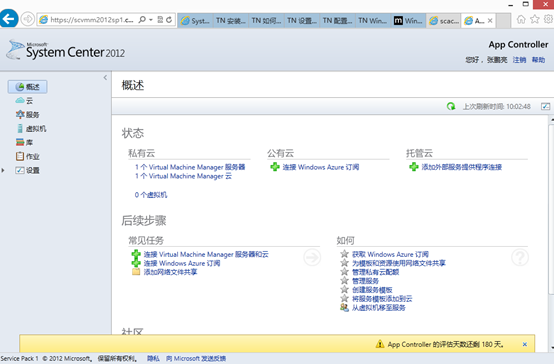Click the 注销 sign-out link
Viewport: 554px width, 364px height.
click(519, 60)
